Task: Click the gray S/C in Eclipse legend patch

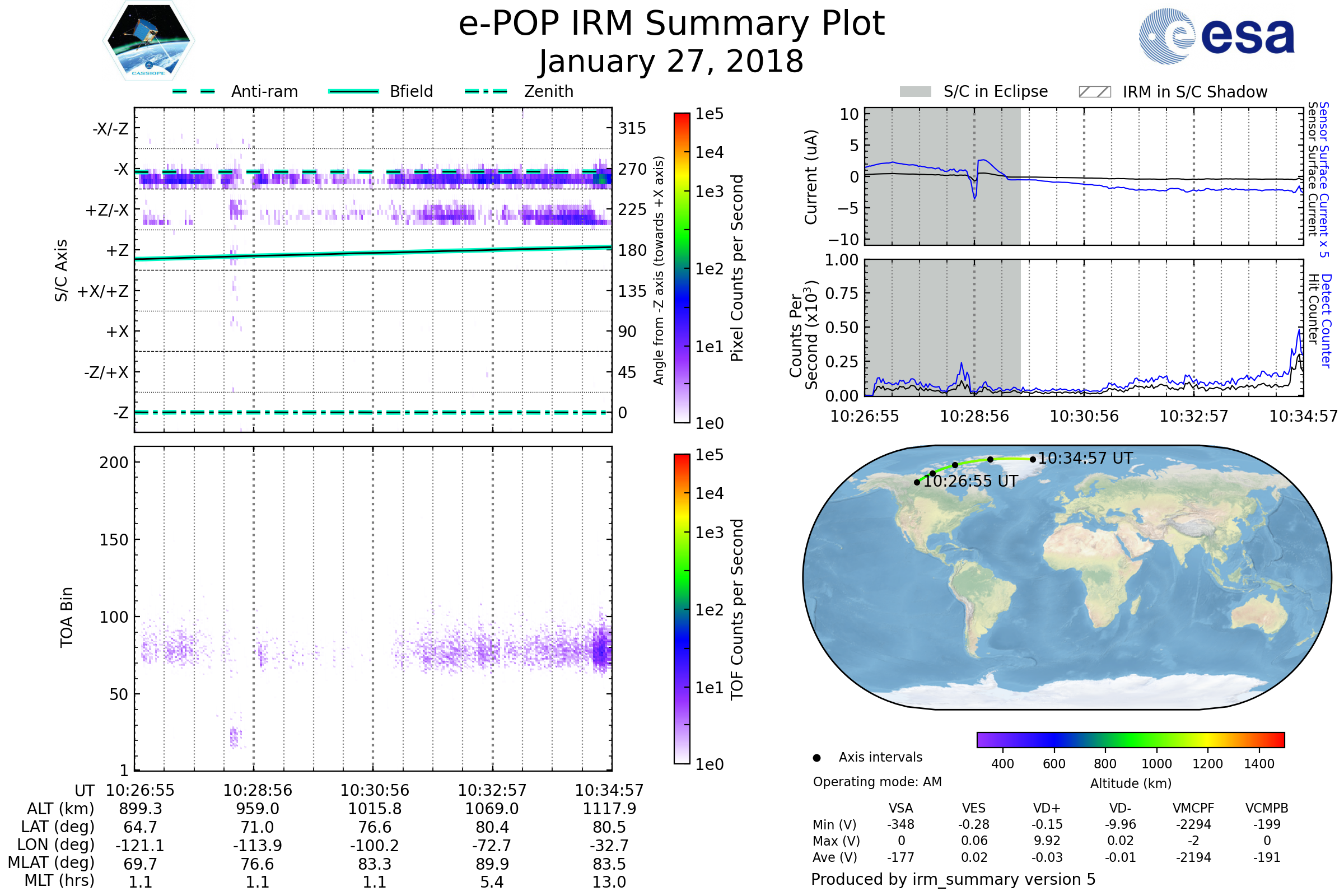Action: pos(915,91)
